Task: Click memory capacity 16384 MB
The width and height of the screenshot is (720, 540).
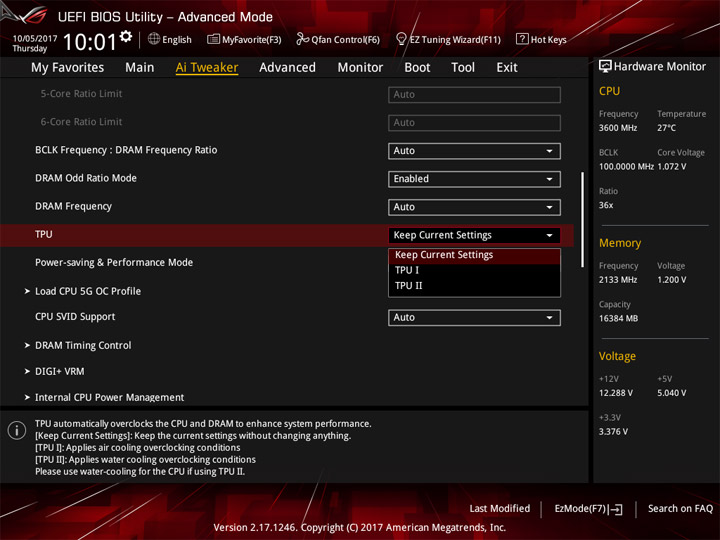Action: (618, 319)
